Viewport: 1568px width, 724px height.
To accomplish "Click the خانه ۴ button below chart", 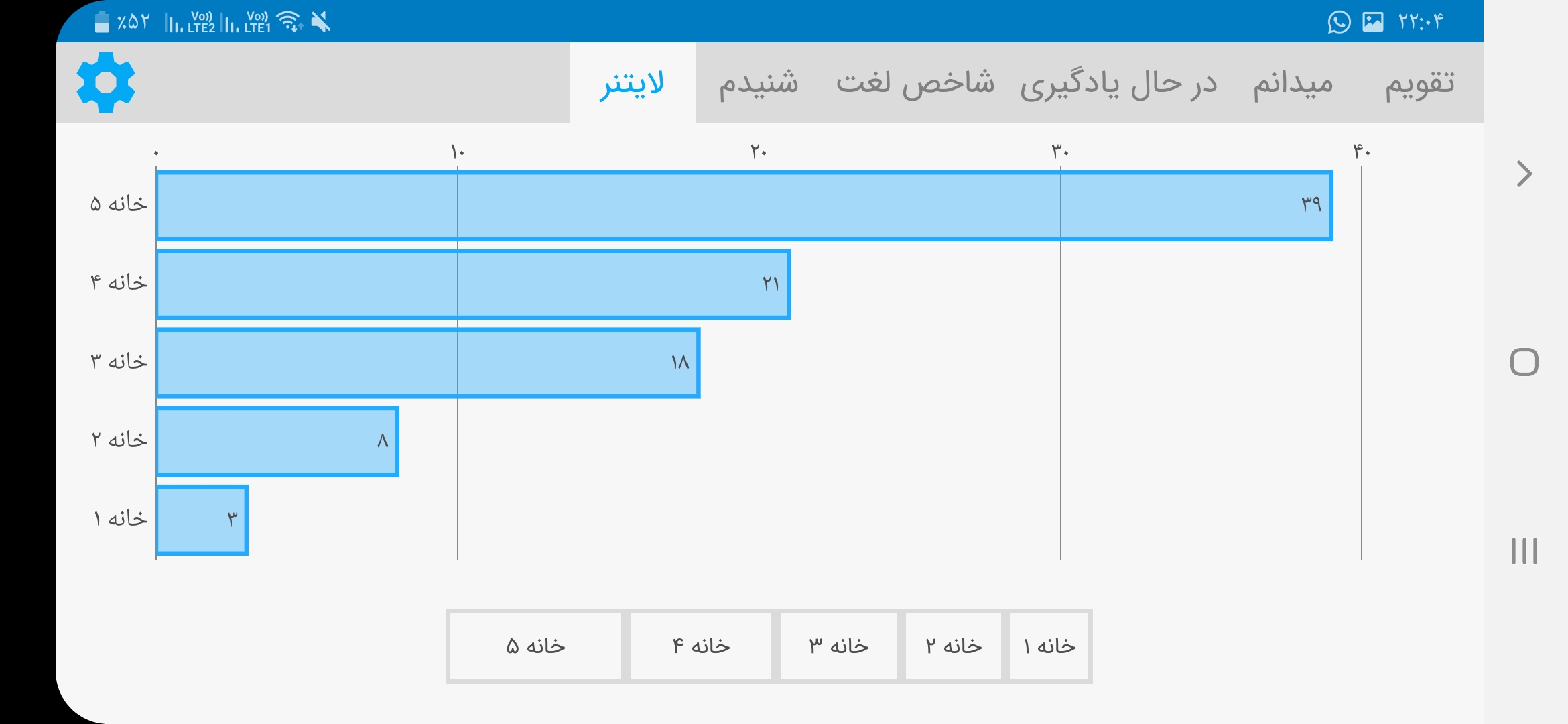I will pos(701,646).
